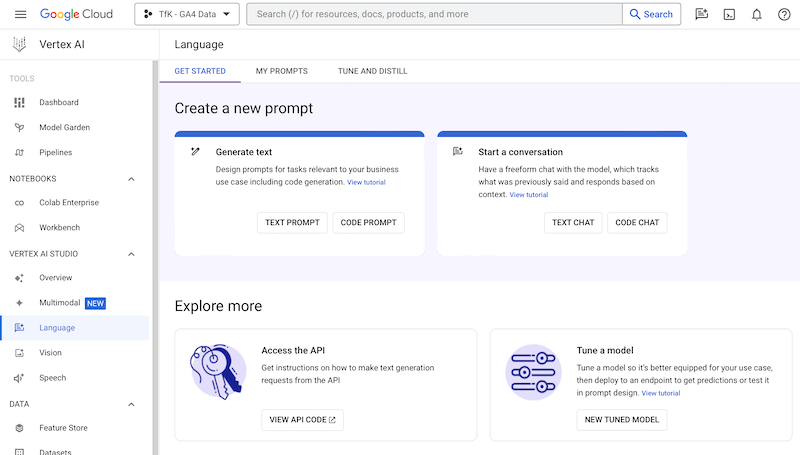Collapse the Notebooks section

tap(131, 178)
